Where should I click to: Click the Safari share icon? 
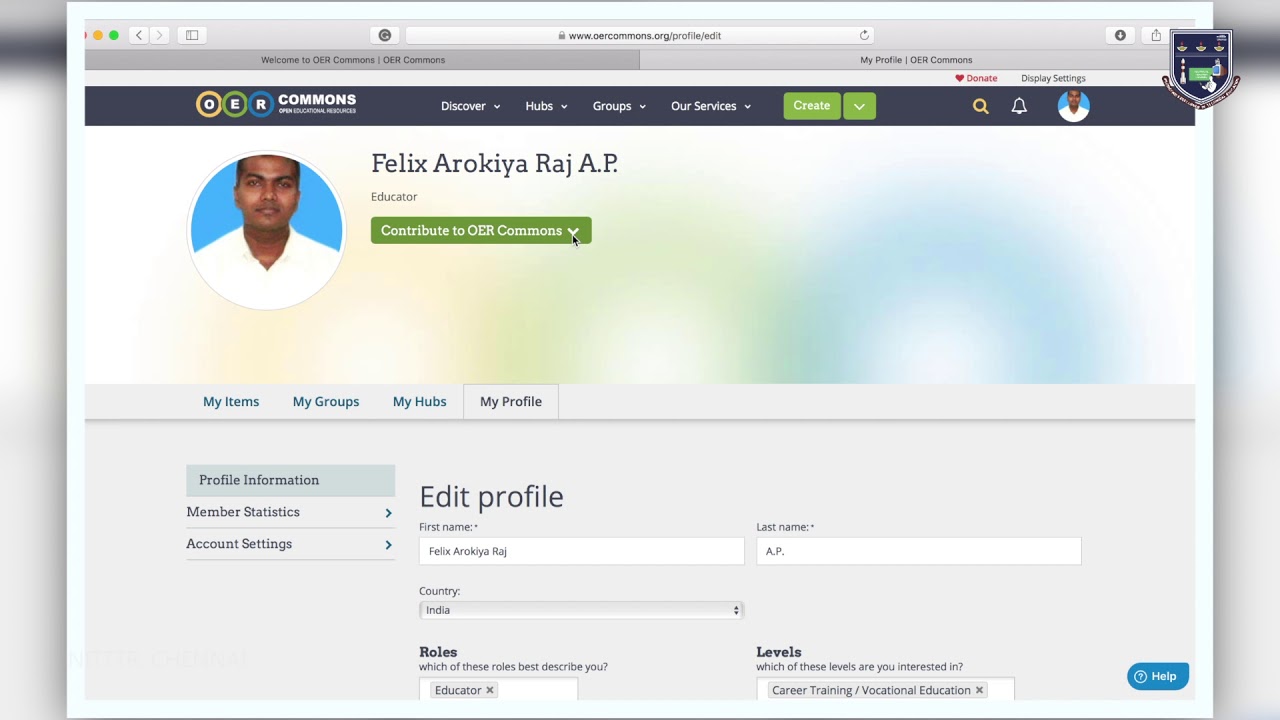[1156, 35]
